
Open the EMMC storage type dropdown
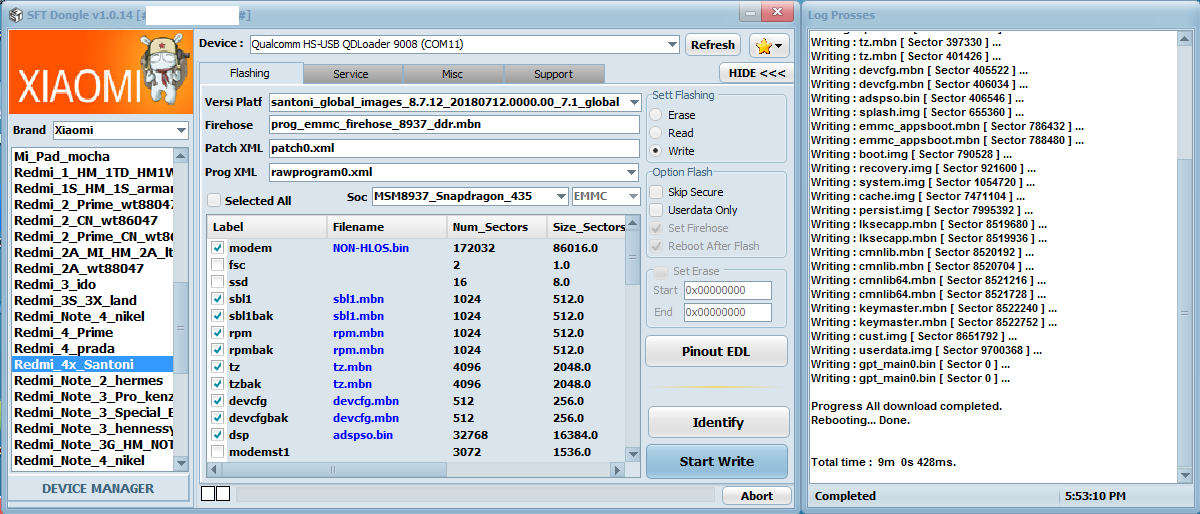[632, 196]
